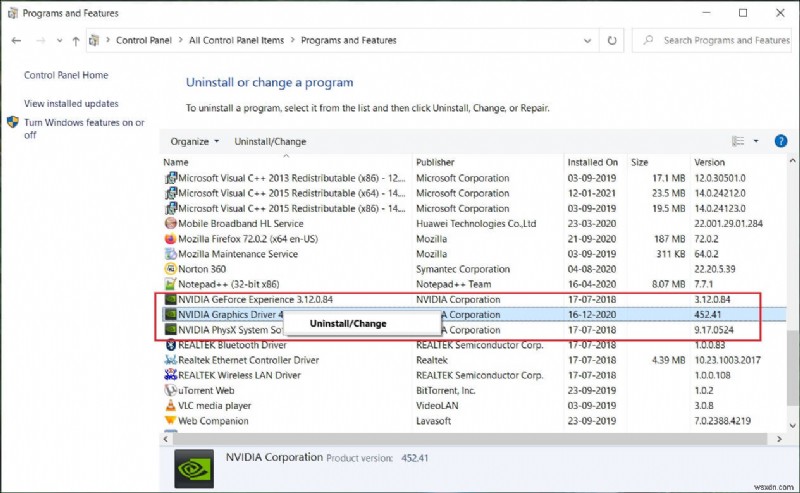
Task: Click Control Panel in the breadcrumb
Action: (144, 40)
